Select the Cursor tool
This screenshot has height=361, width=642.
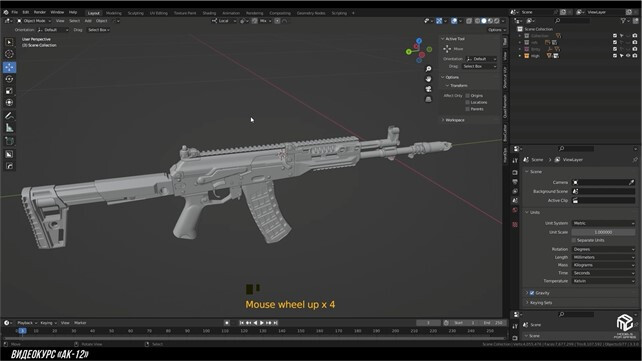click(9, 54)
